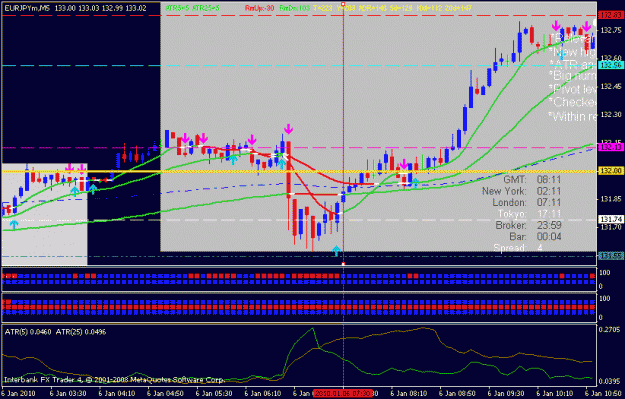Click the London: 07:11 clock row
The image size is (625, 399).
527,202
